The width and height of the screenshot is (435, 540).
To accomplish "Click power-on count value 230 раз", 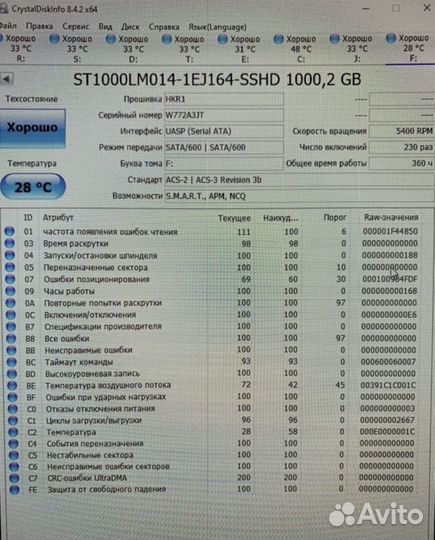I will [x=401, y=147].
